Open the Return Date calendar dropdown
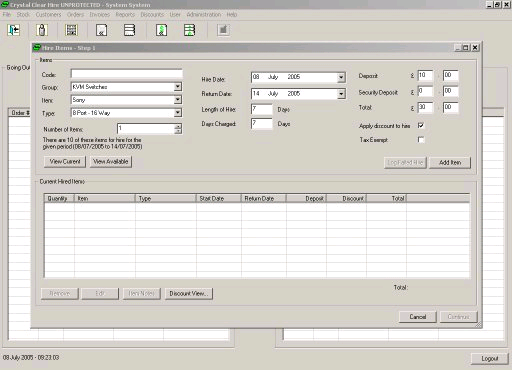Screen dimensions: 512x370 tap(341, 94)
